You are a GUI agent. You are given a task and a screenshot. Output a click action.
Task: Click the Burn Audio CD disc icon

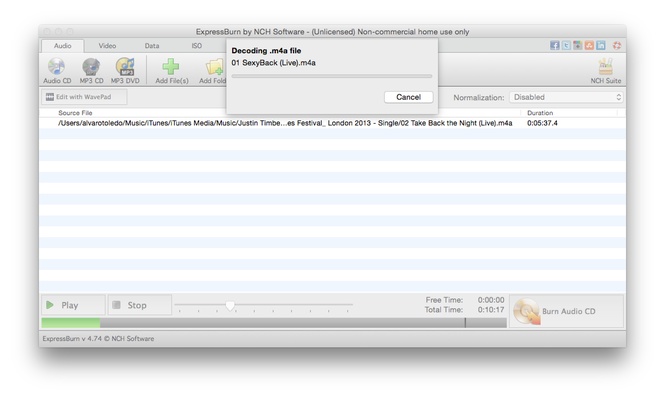(x=526, y=311)
